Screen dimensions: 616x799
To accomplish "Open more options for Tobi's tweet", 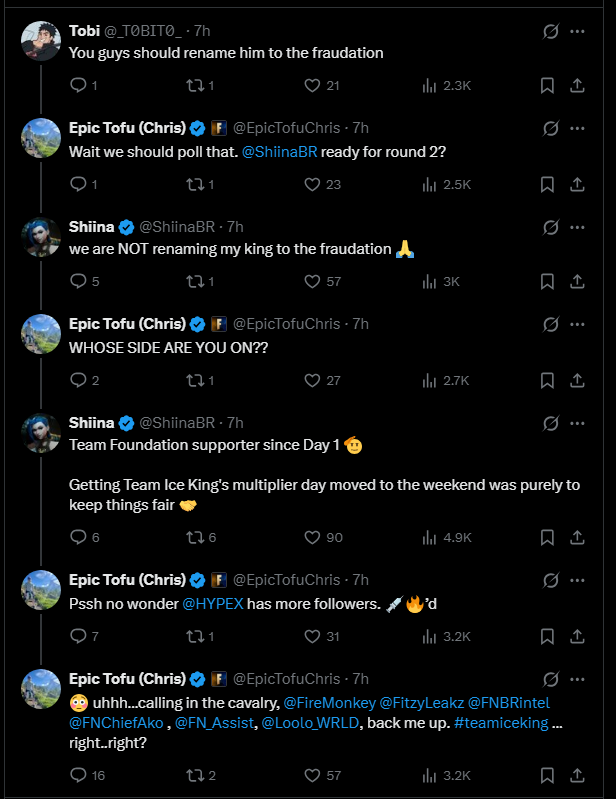I will [577, 31].
